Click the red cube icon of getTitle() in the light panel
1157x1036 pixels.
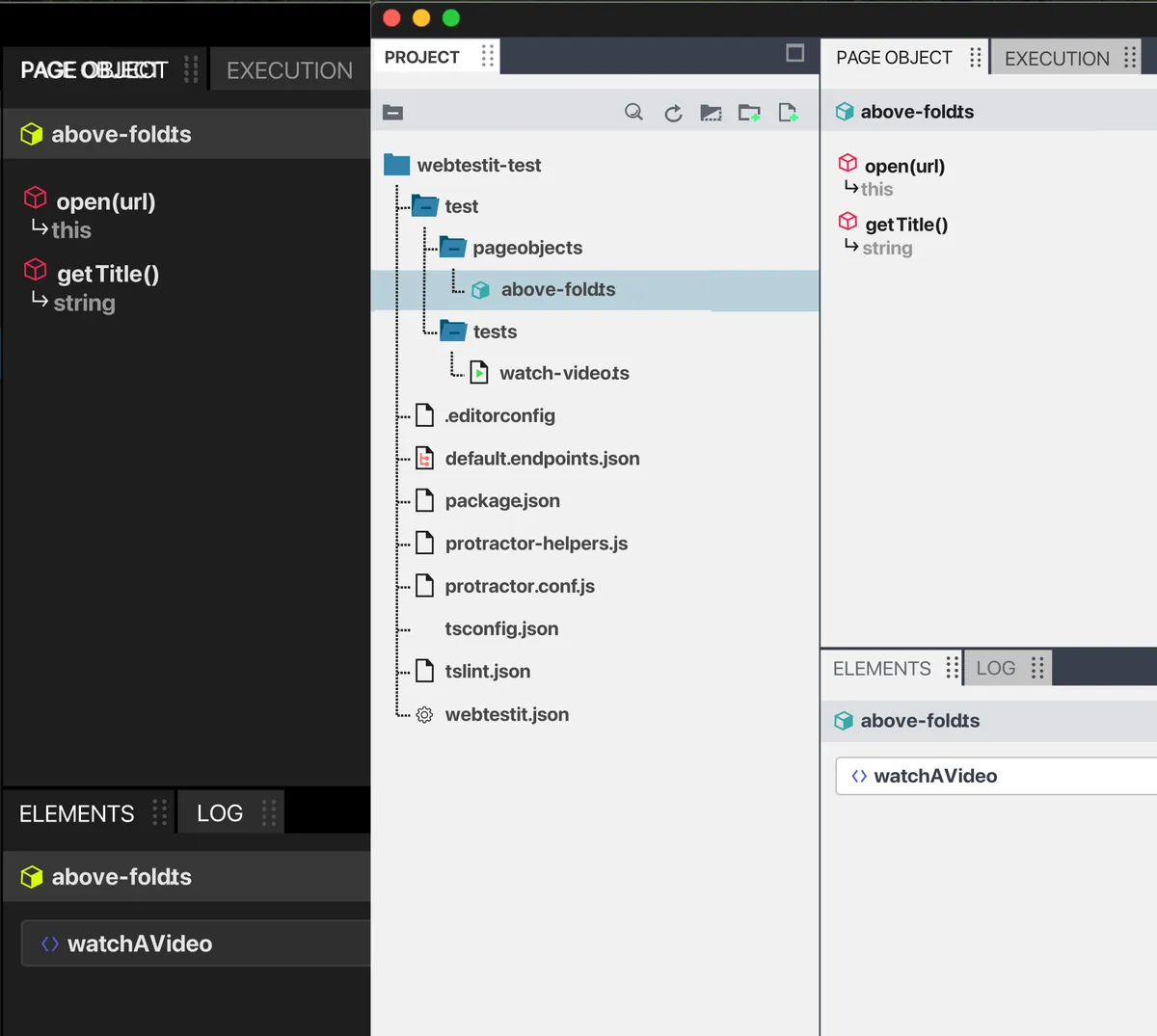(x=848, y=221)
